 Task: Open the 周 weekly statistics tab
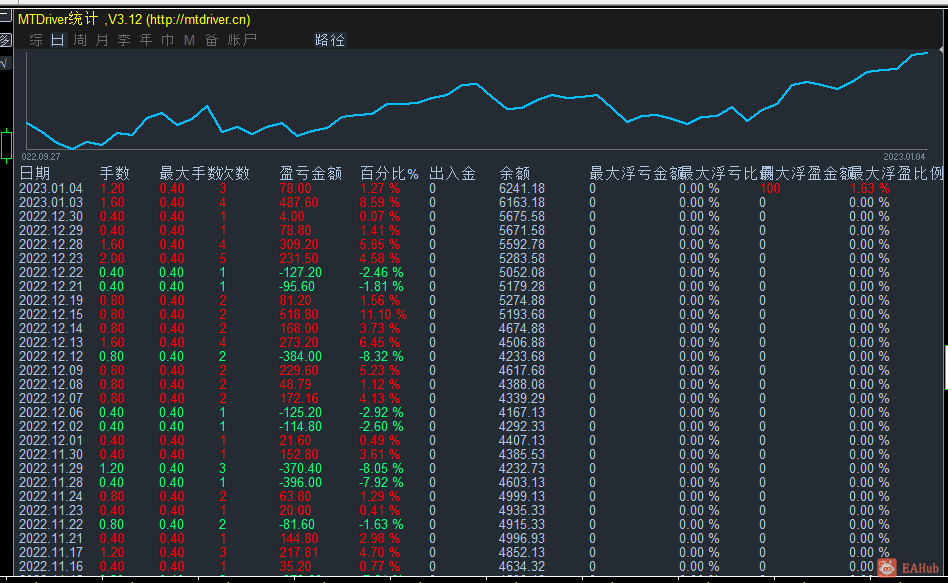point(79,40)
